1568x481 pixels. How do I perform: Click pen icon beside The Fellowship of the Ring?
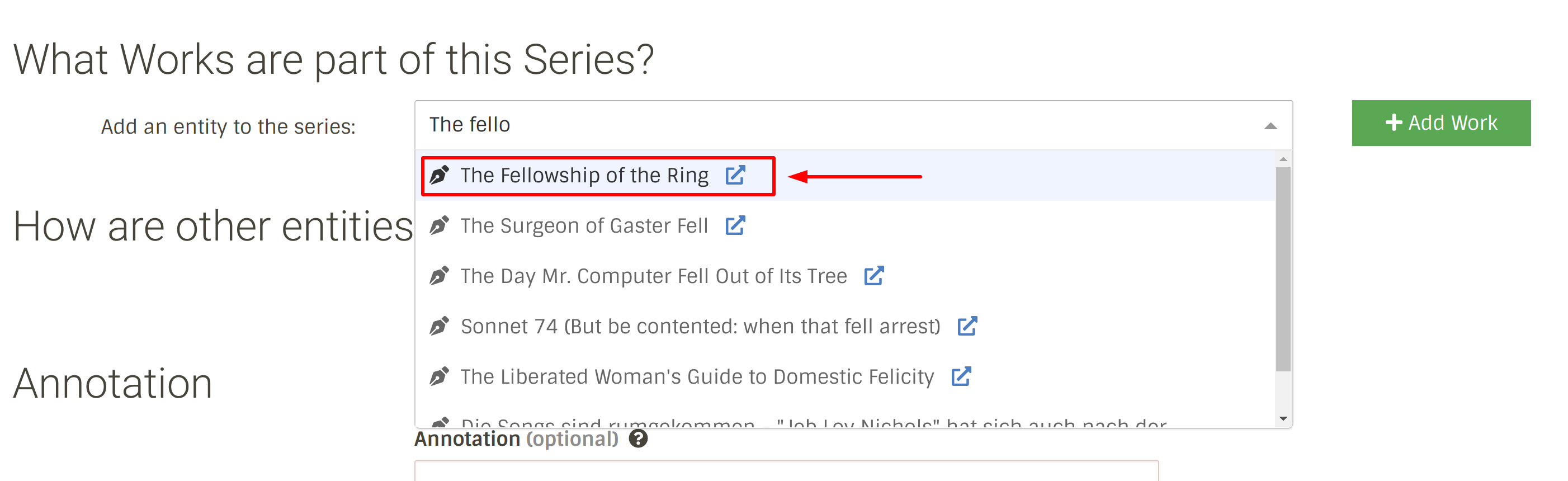[439, 176]
